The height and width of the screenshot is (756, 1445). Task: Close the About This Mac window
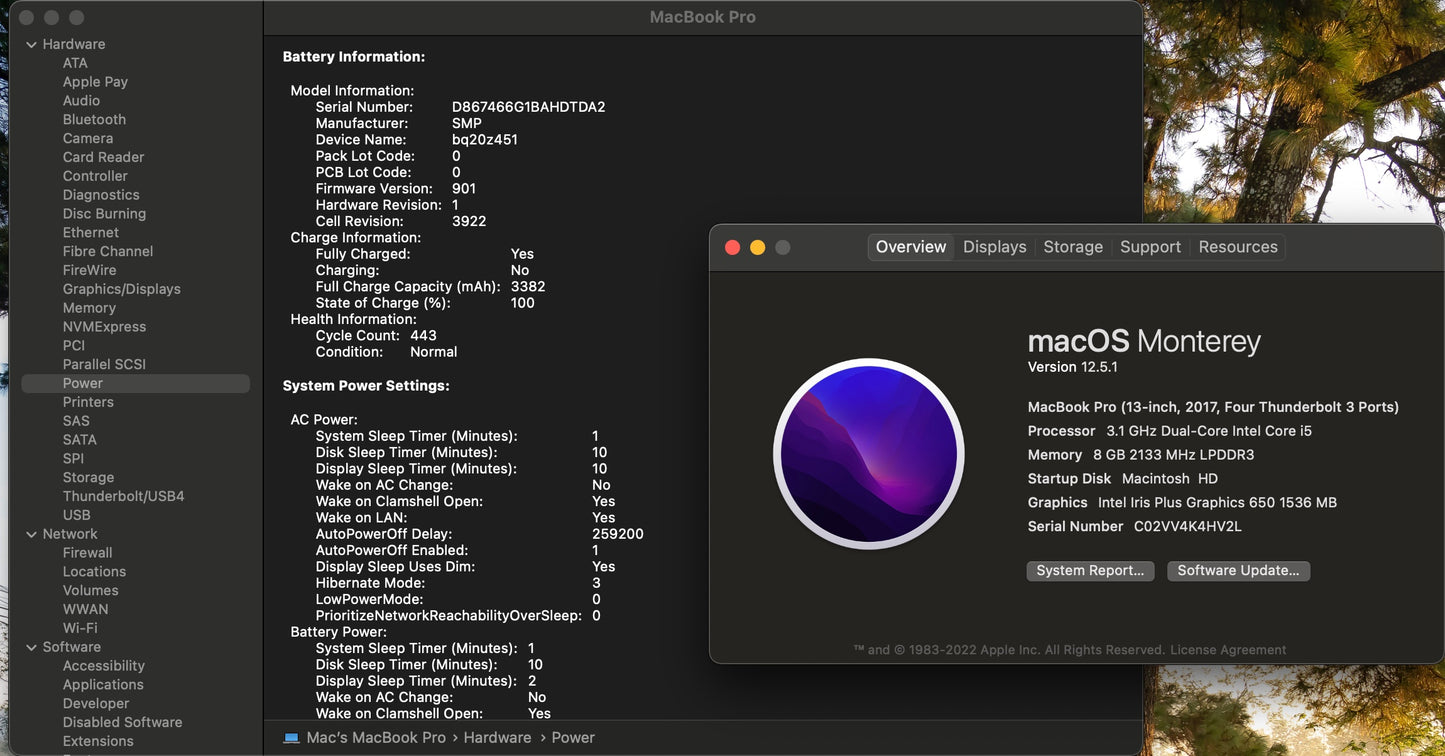(732, 247)
